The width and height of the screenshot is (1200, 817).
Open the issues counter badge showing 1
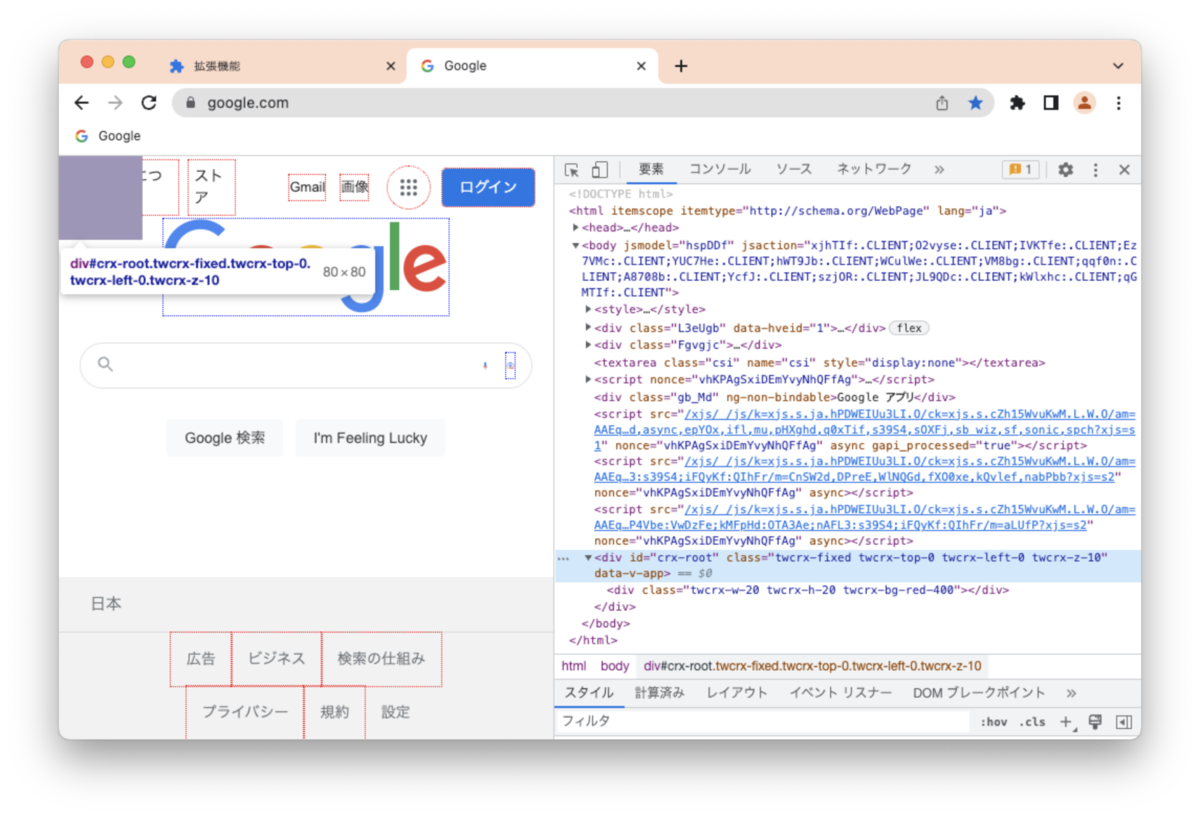click(1019, 169)
